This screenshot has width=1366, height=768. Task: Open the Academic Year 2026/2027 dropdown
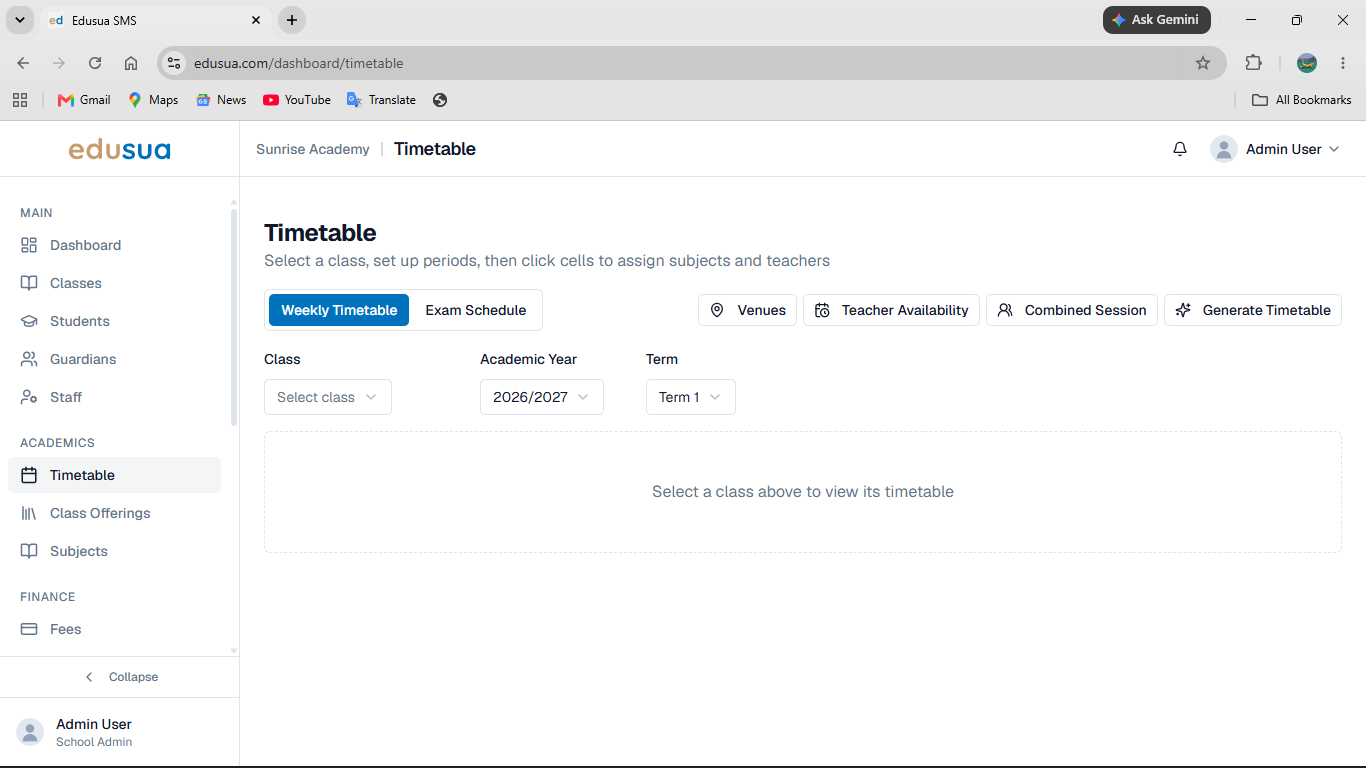542,397
